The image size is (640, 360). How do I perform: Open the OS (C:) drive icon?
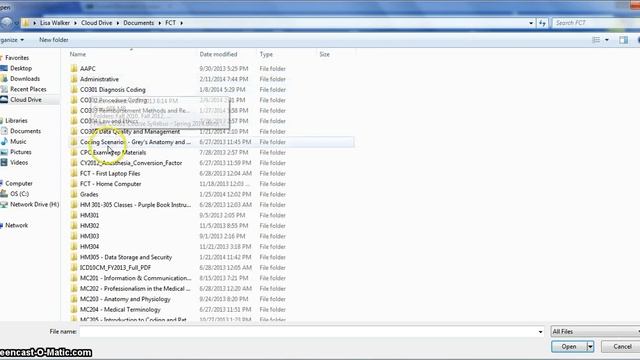click(4, 194)
